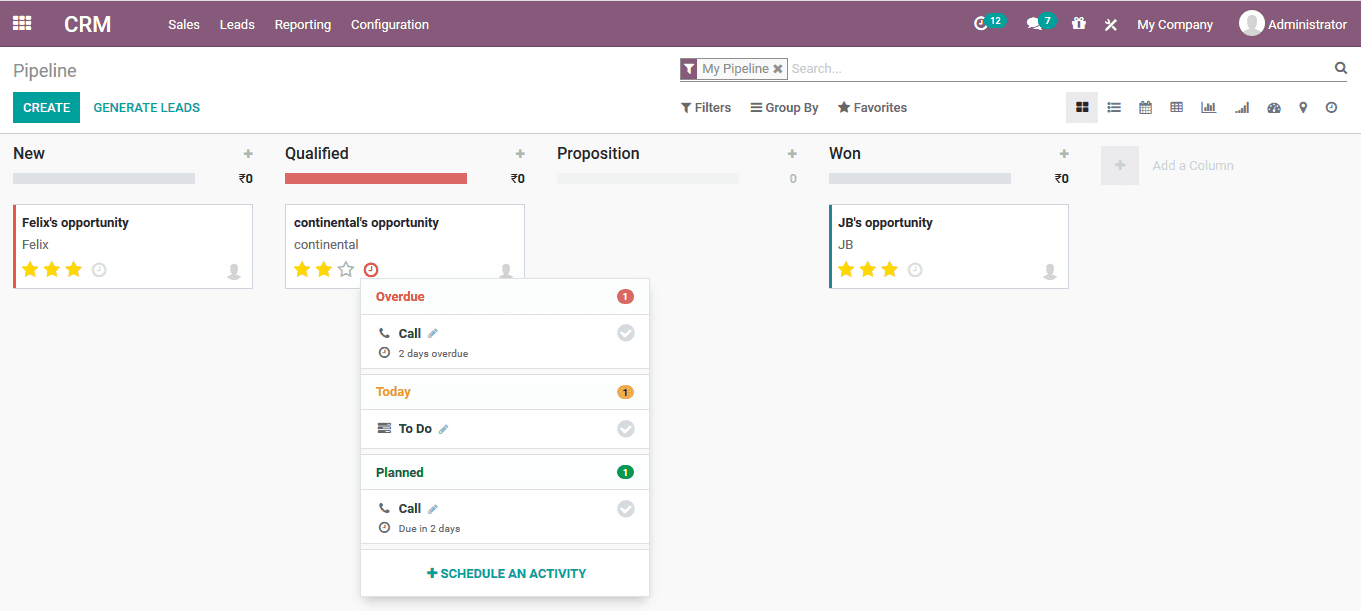Open the graph view

click(x=1208, y=107)
